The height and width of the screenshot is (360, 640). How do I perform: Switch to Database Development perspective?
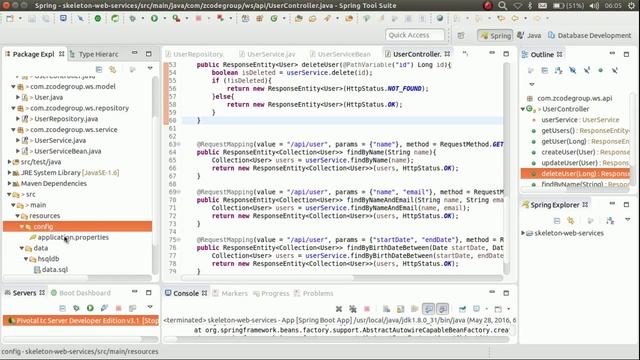(589, 36)
